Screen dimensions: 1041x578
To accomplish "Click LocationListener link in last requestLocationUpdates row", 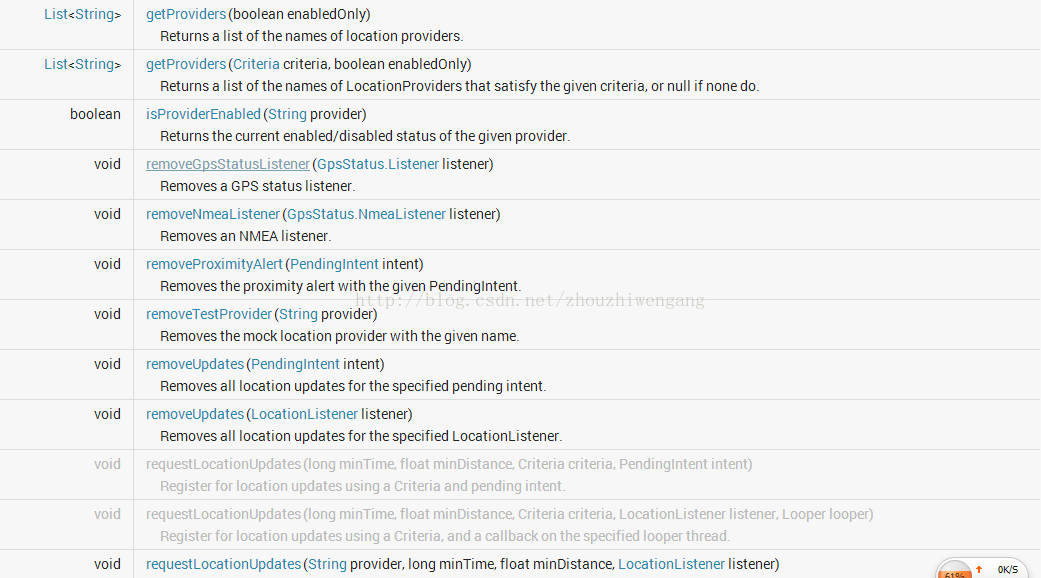I will click(671, 564).
